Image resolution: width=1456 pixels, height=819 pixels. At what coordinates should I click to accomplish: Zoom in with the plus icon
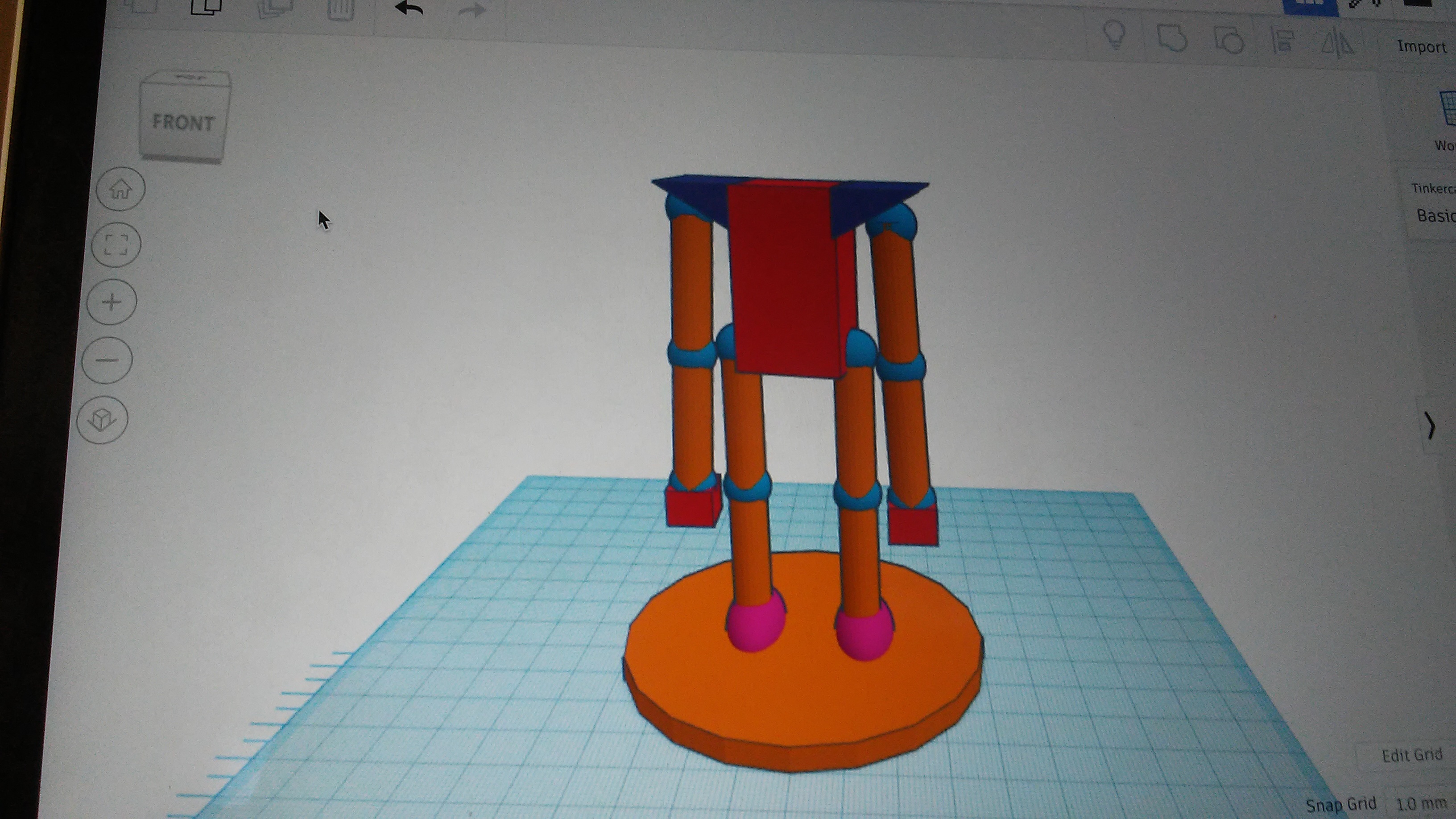click(112, 302)
